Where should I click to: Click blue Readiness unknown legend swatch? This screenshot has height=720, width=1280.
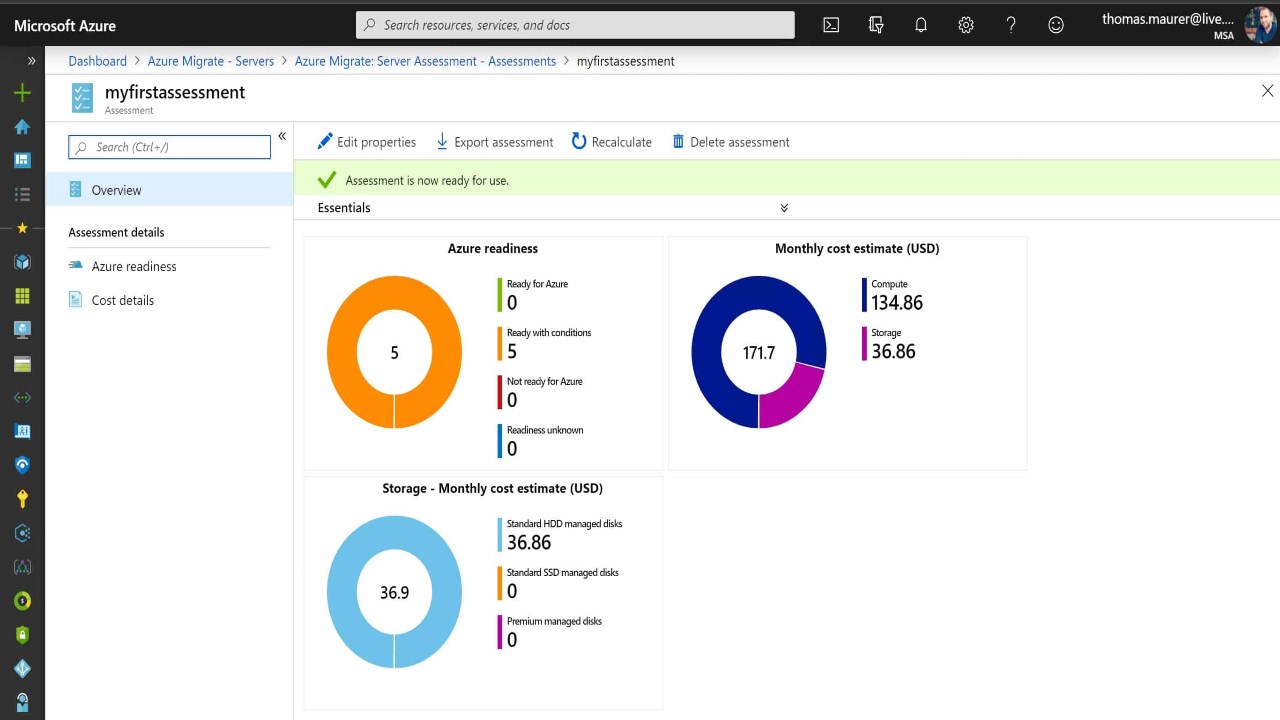[500, 441]
